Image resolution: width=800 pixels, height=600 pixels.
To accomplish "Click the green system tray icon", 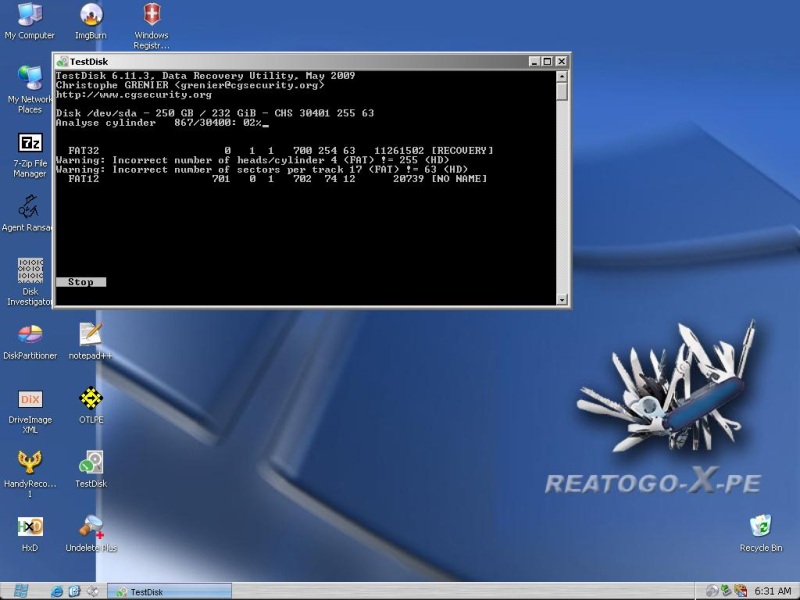I will click(726, 591).
